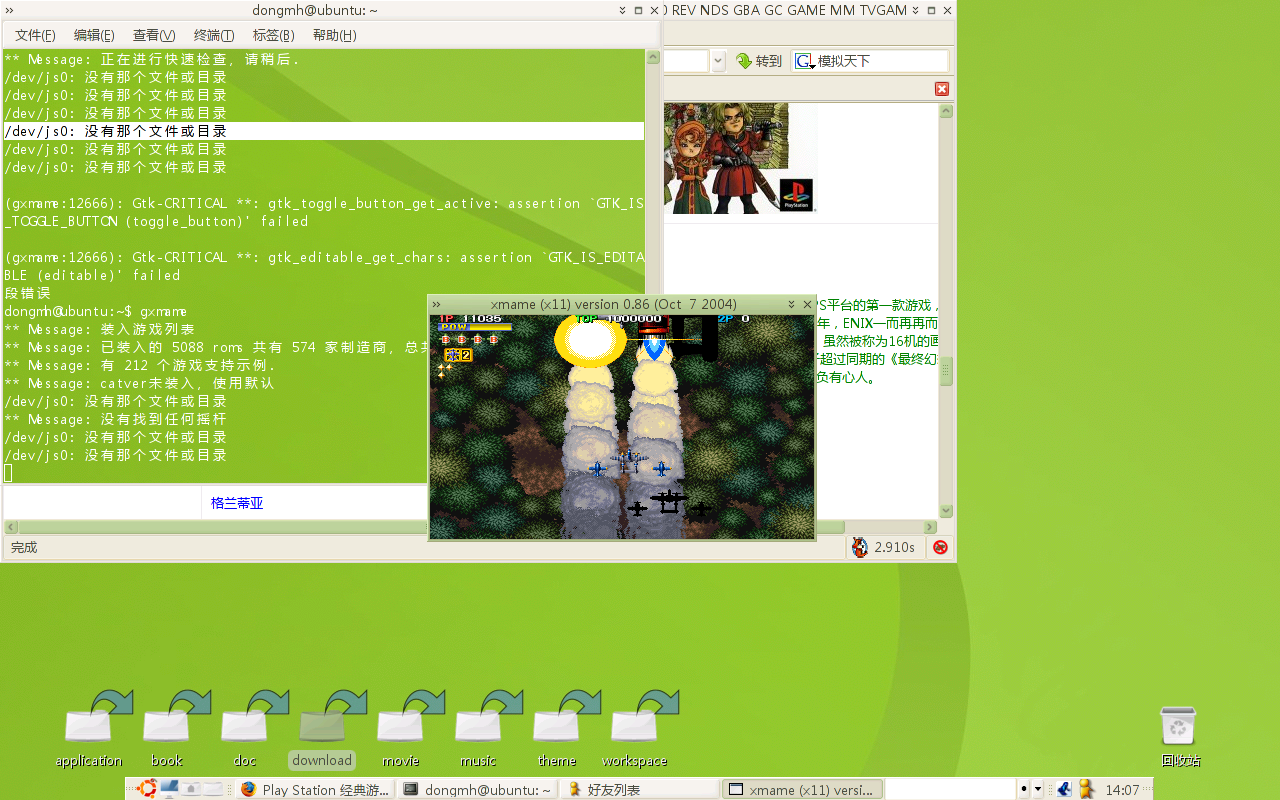The image size is (1280, 800).
Task: Click the Ubuntu logo on the bottom panel
Action: (148, 789)
